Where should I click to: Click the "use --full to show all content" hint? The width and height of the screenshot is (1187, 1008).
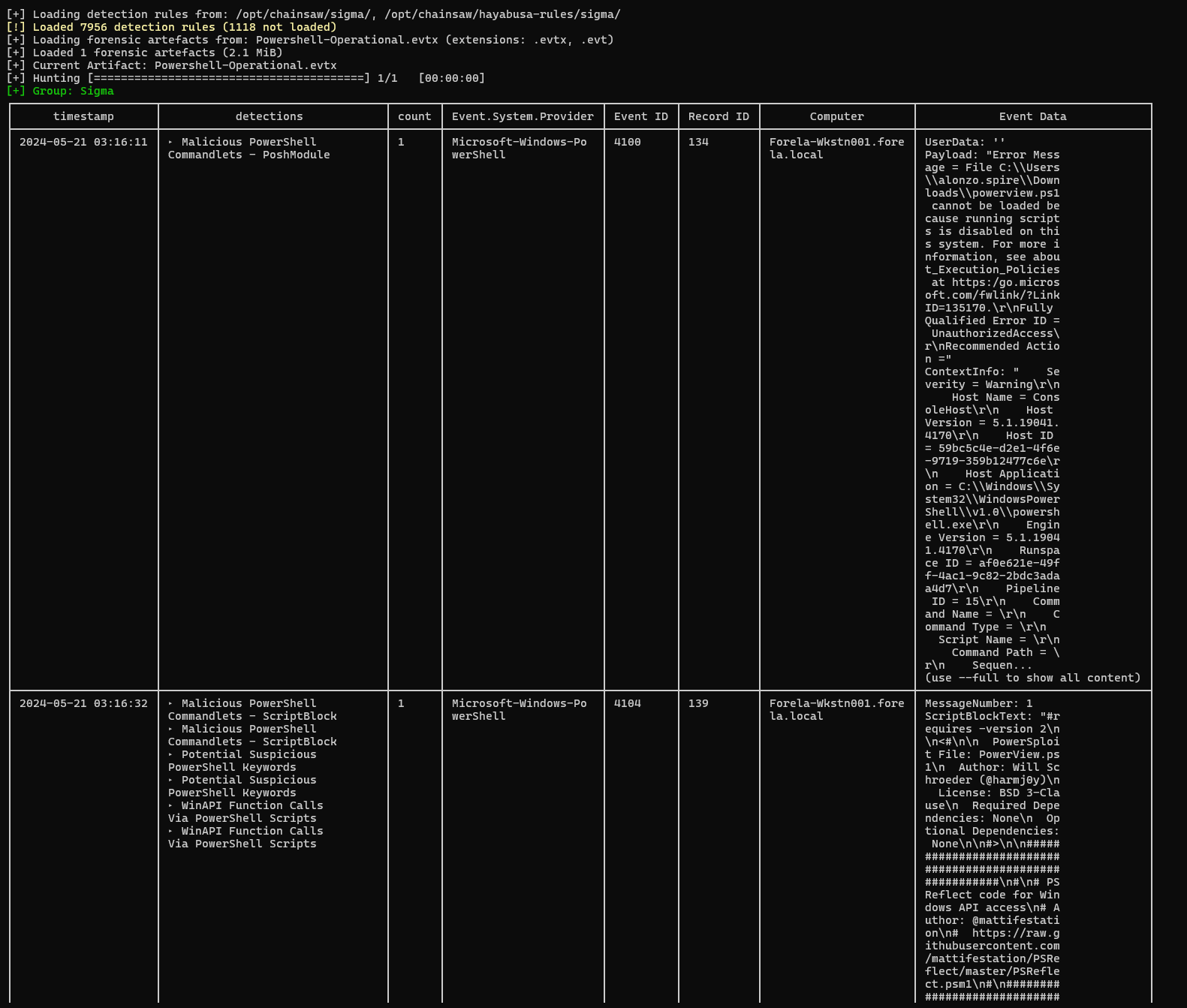click(x=1032, y=678)
